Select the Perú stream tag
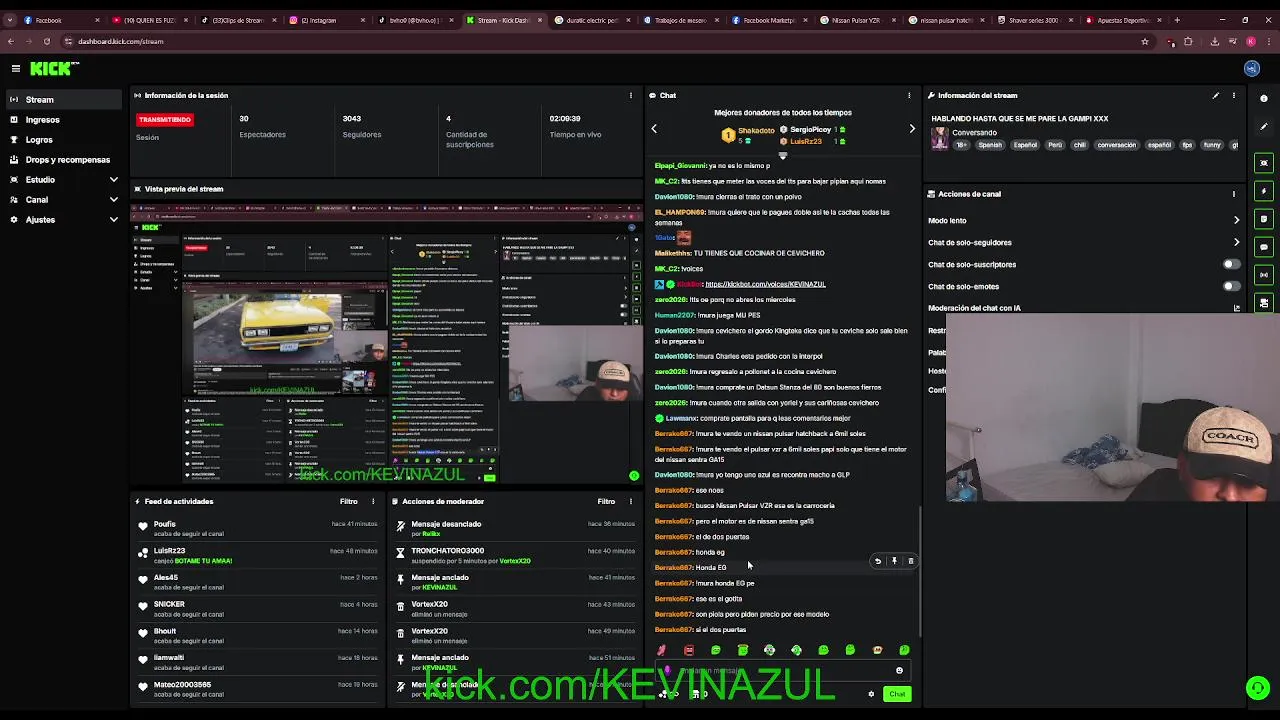This screenshot has height=720, width=1280. pyautogui.click(x=1055, y=145)
